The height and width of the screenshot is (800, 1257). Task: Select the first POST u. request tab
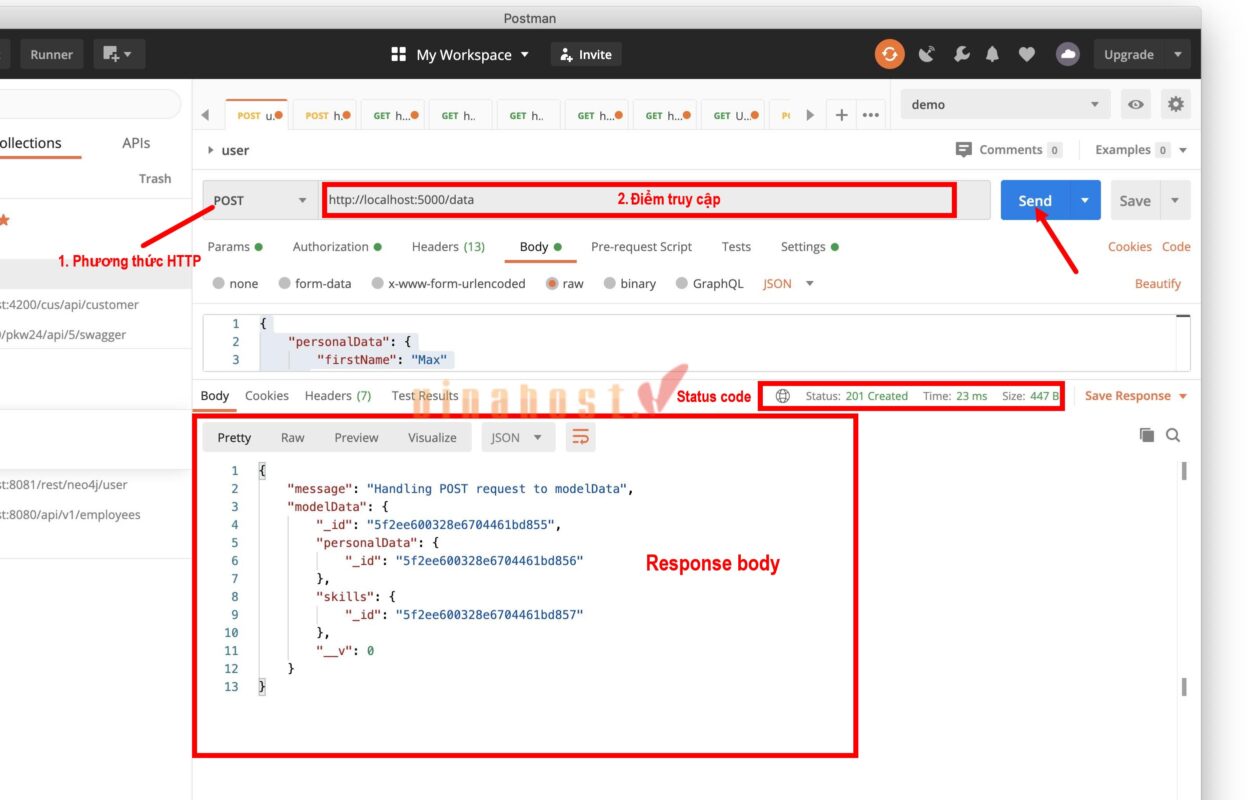click(x=256, y=115)
